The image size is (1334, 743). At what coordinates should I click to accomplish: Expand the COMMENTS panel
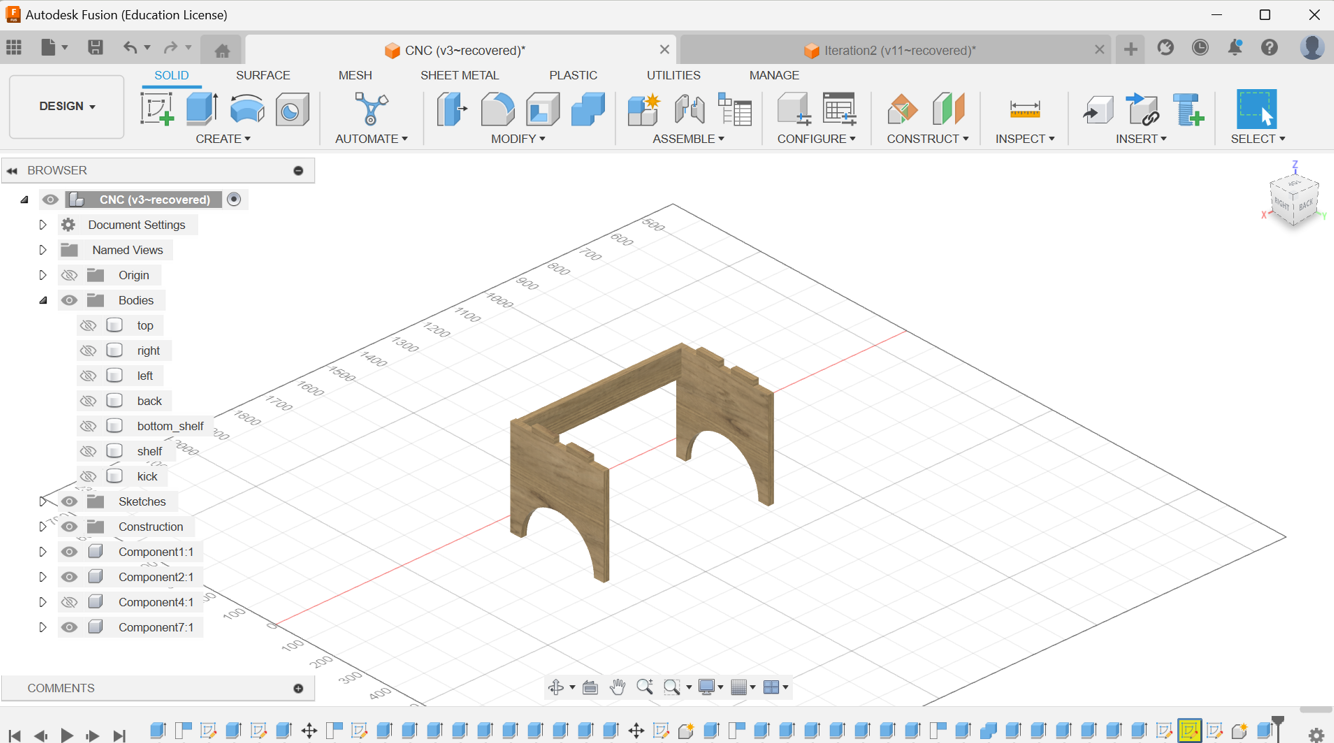point(298,688)
